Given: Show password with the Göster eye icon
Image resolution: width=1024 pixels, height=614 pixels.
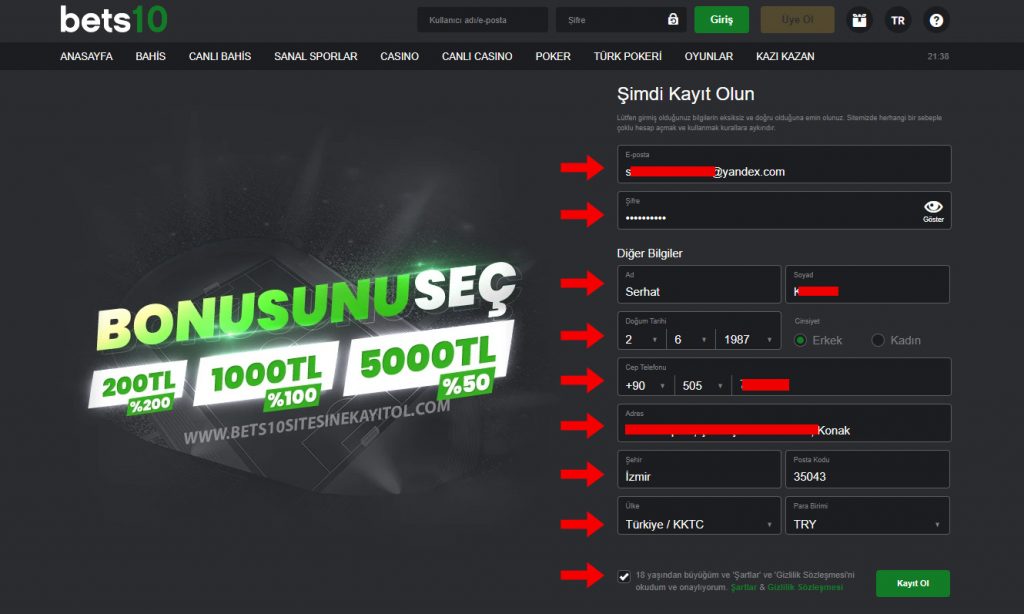Looking at the screenshot, I should (x=933, y=211).
